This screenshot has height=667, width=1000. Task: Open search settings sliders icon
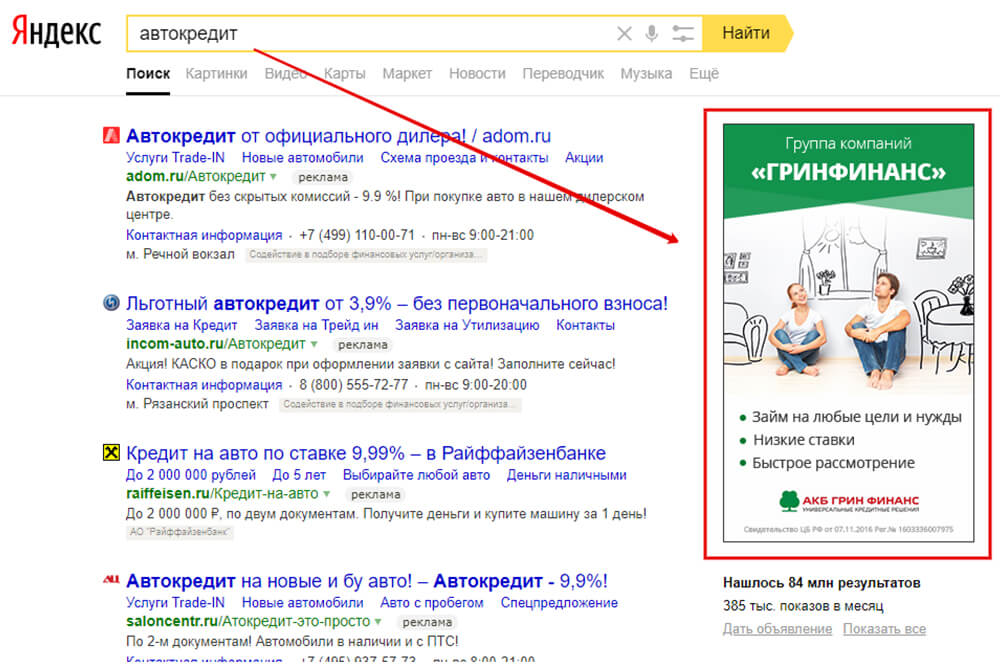pos(682,33)
